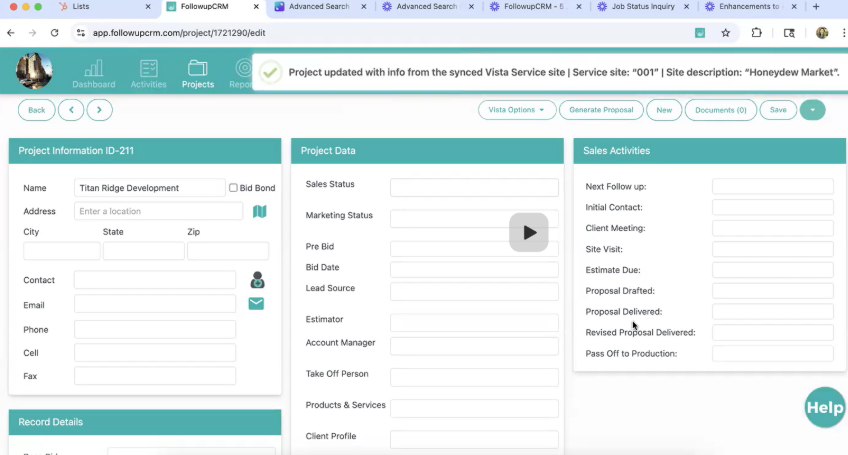
Task: Click the New button
Action: coord(664,110)
